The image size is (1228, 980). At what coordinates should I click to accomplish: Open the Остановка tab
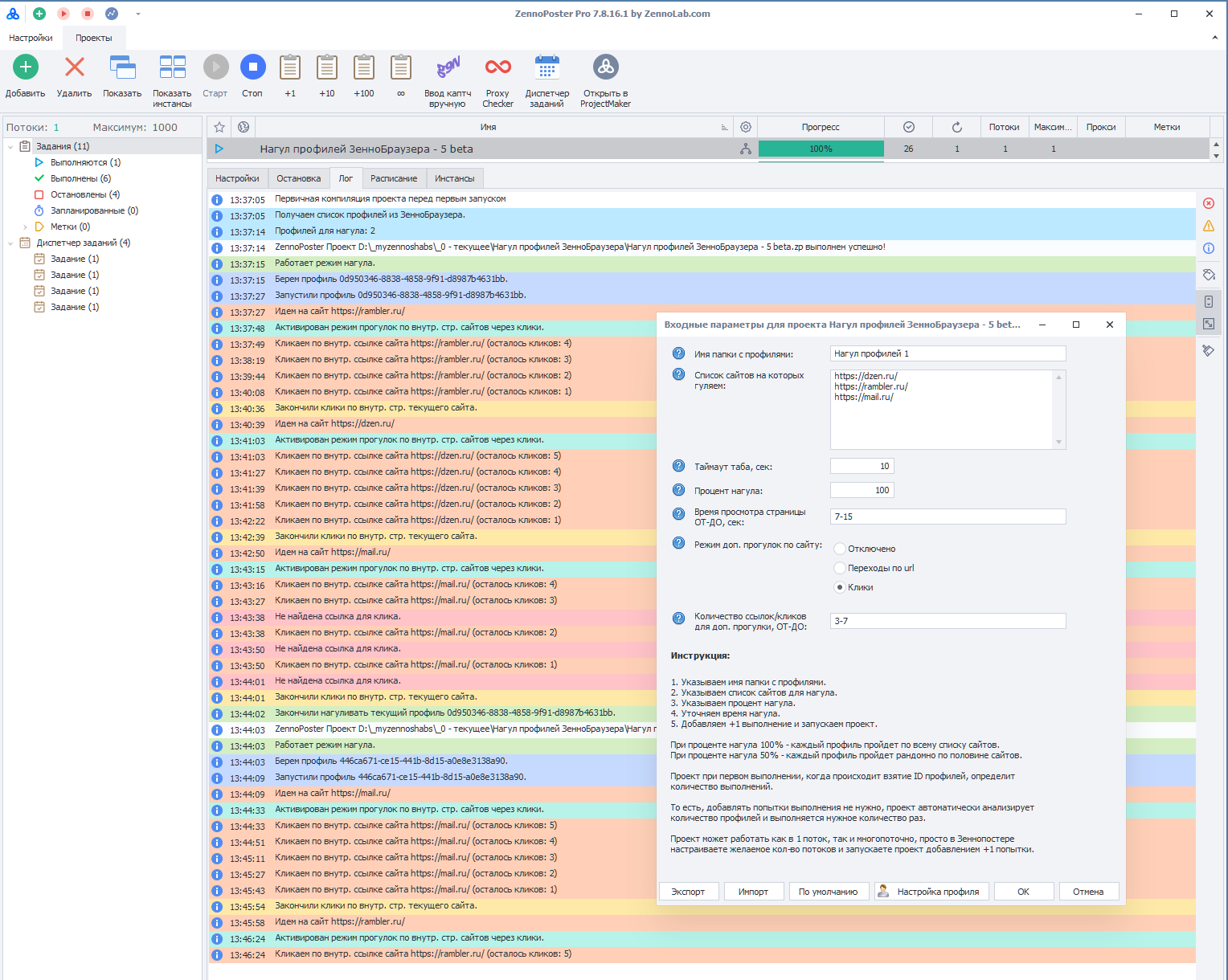click(299, 178)
